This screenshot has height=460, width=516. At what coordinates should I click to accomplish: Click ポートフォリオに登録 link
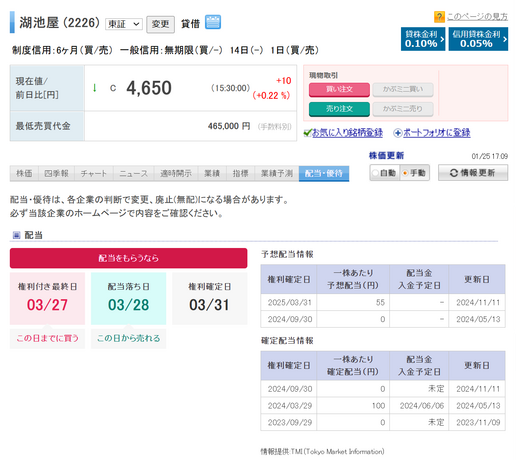(x=437, y=133)
